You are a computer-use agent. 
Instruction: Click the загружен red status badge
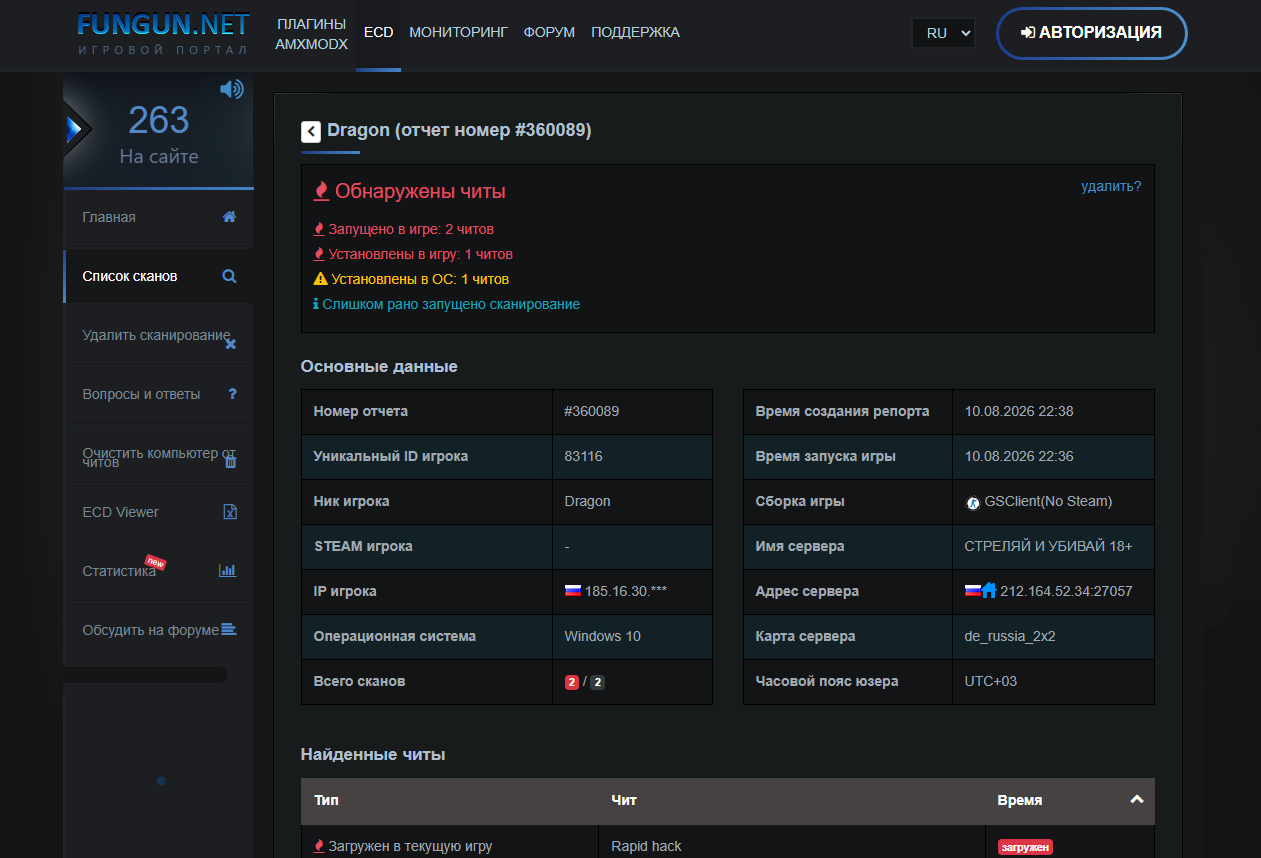[1025, 847]
